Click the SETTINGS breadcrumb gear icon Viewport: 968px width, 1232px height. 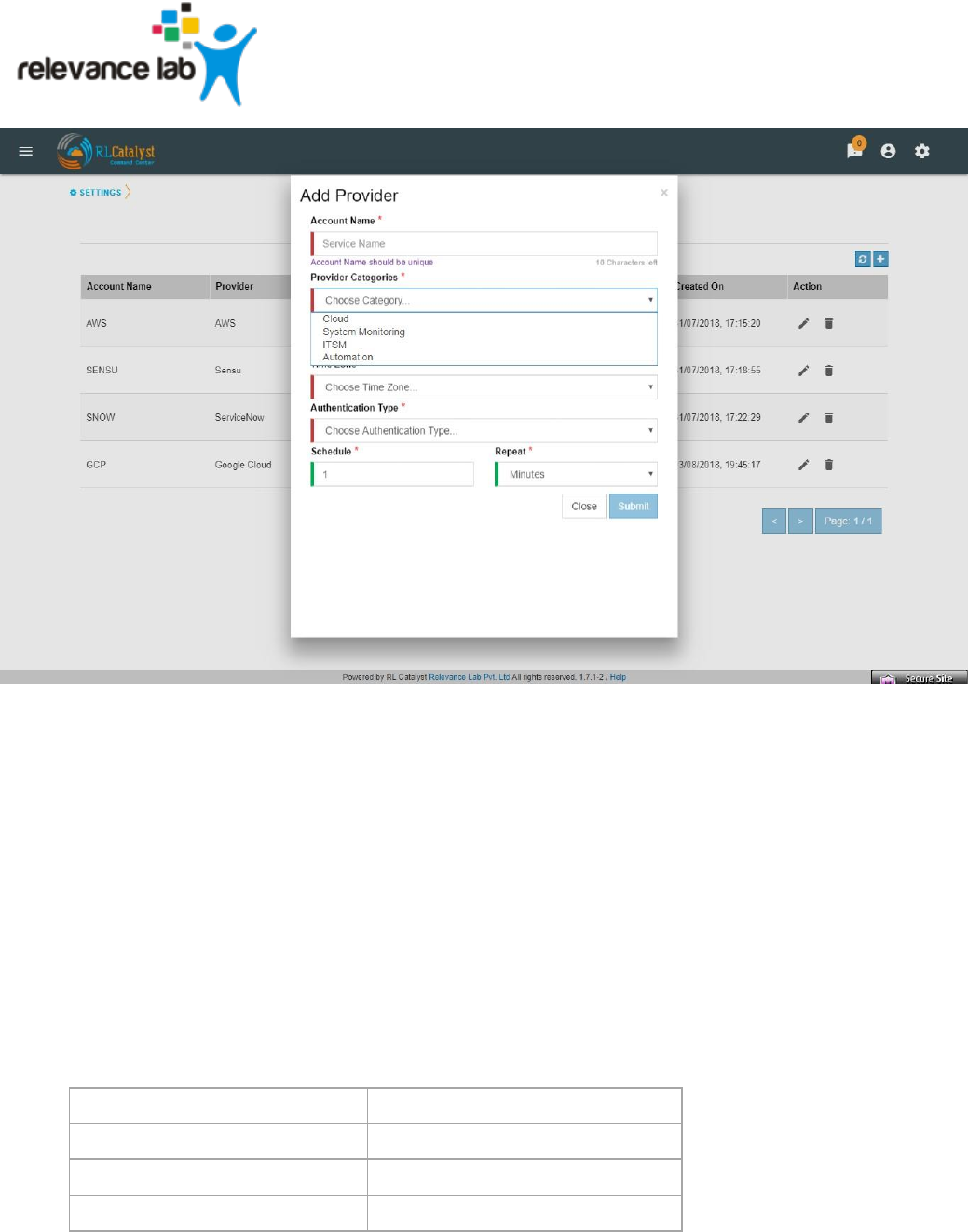point(73,193)
